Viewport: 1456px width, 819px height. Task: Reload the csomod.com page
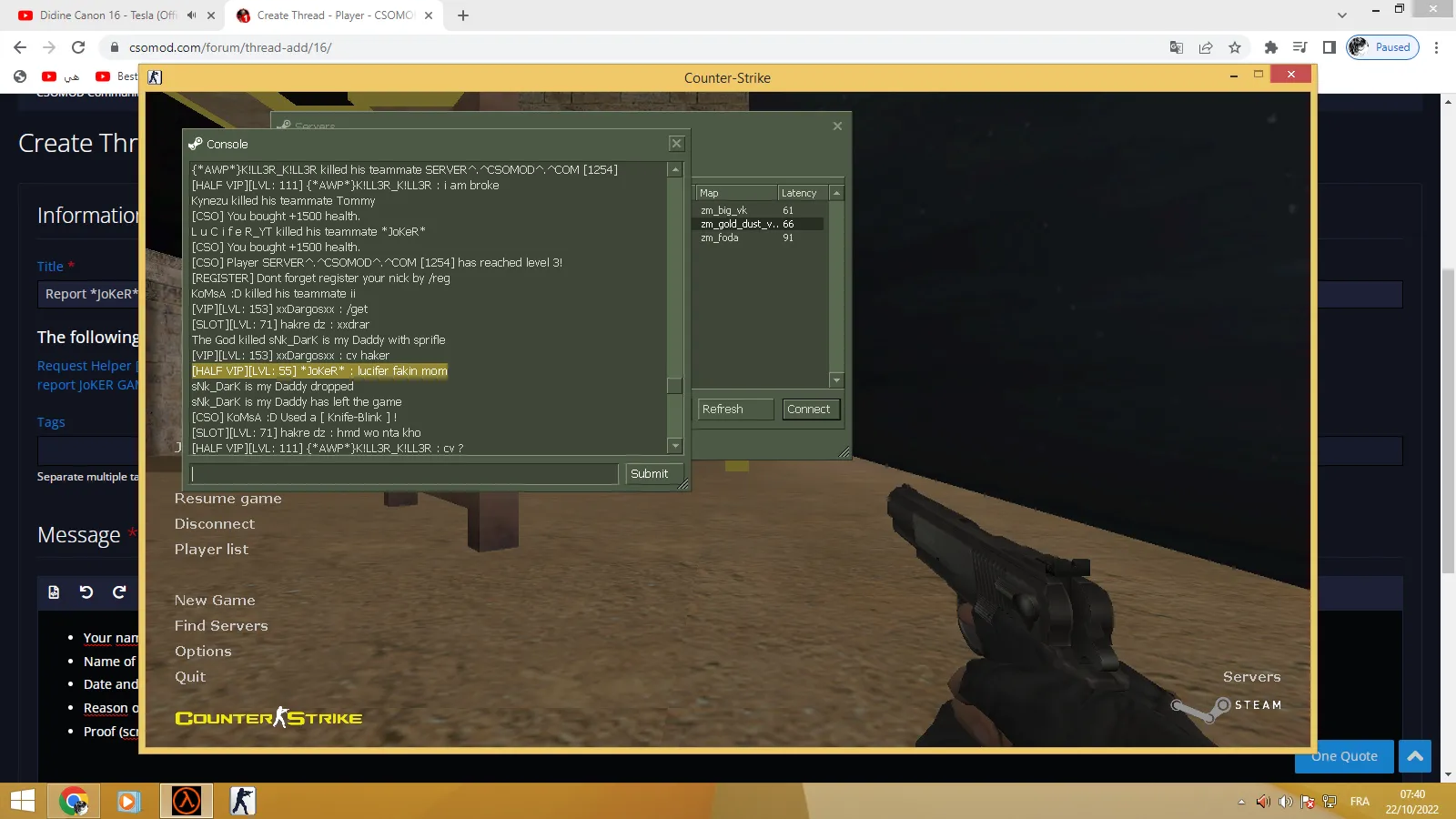78,47
